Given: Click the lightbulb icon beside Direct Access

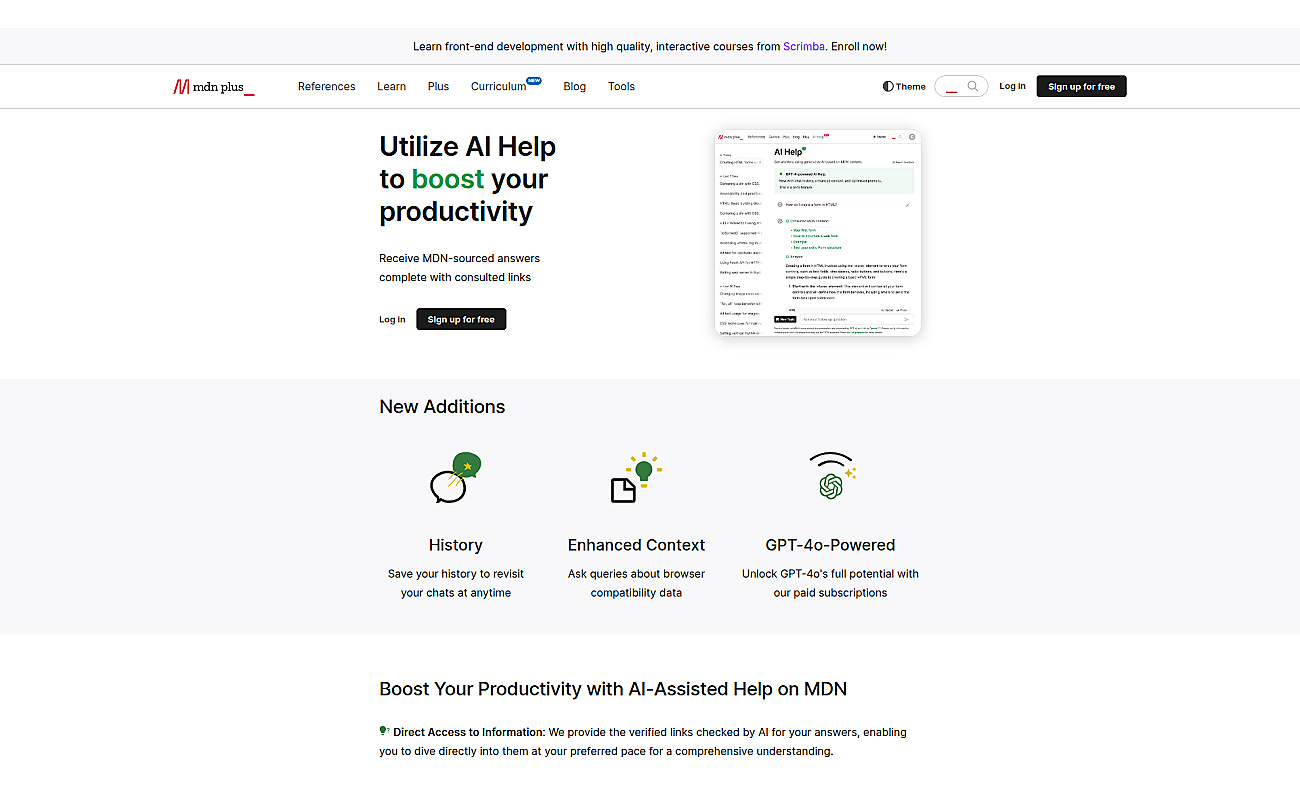Looking at the screenshot, I should (x=385, y=732).
